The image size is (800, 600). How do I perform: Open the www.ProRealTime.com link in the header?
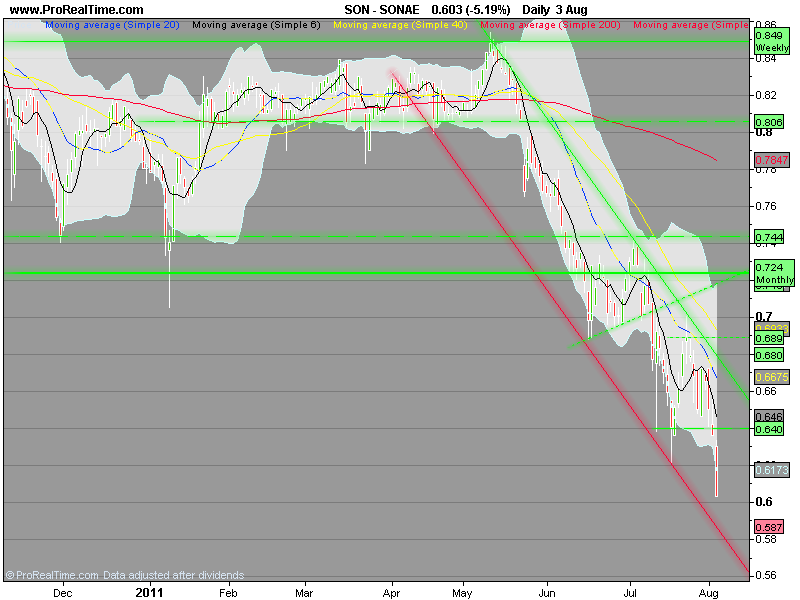coord(77,10)
